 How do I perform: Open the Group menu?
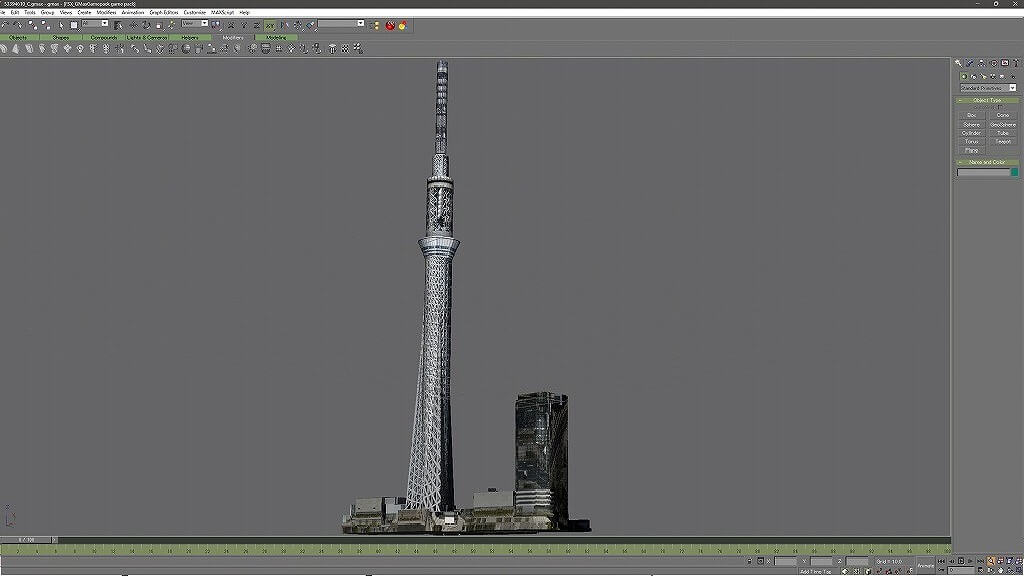pos(48,12)
